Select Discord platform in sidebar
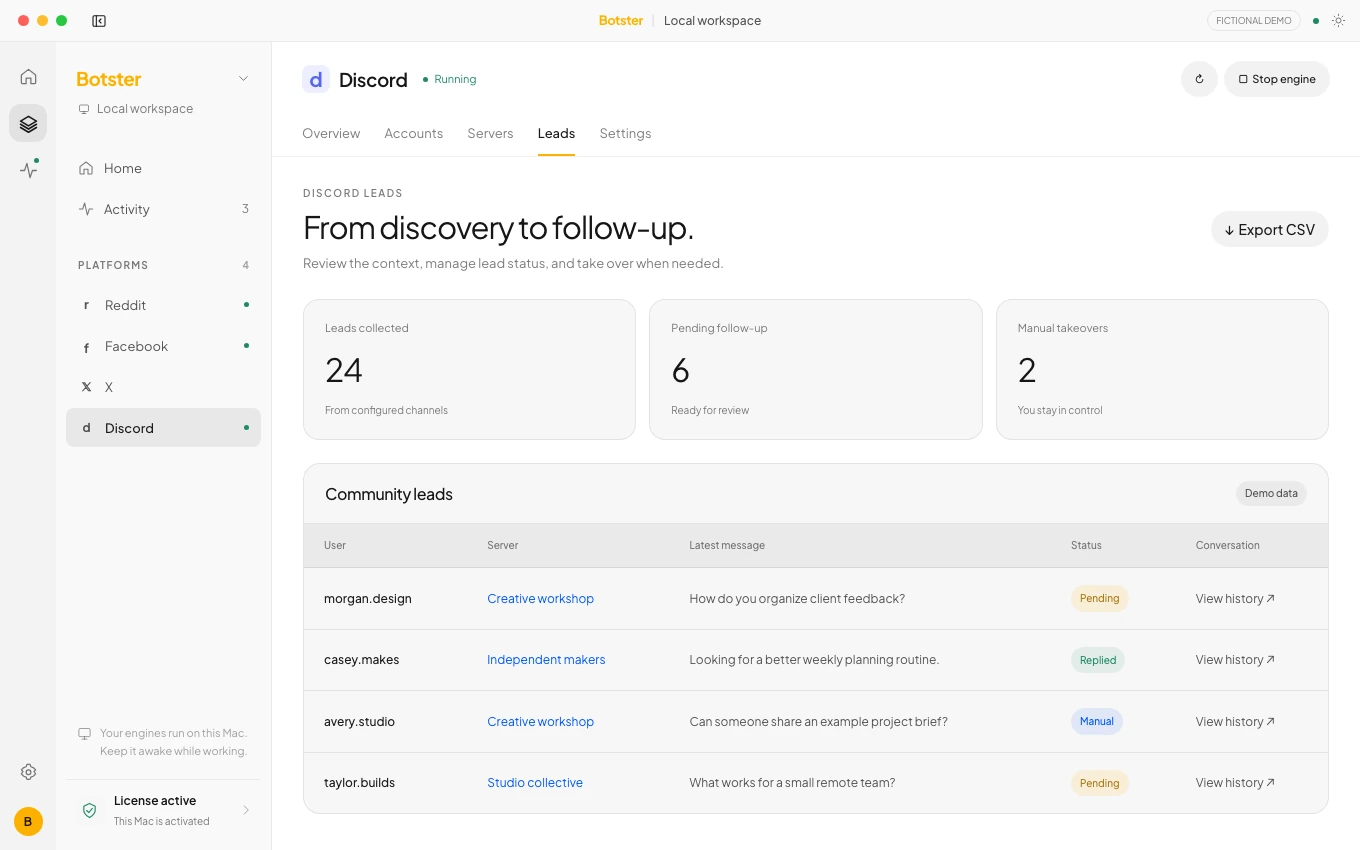 point(164,428)
